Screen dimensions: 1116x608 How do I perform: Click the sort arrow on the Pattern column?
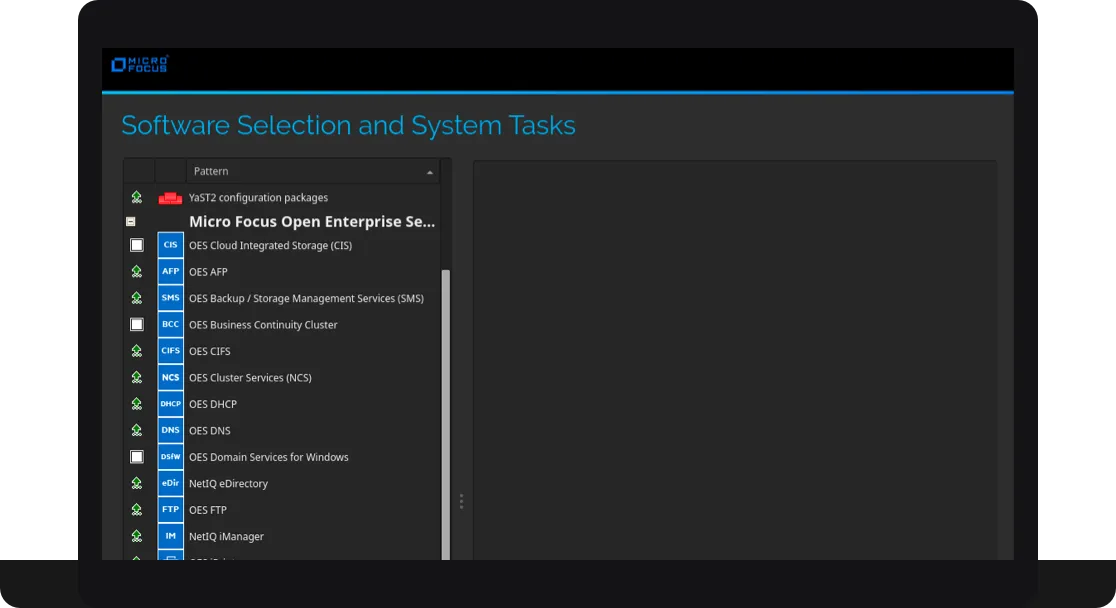coord(429,171)
